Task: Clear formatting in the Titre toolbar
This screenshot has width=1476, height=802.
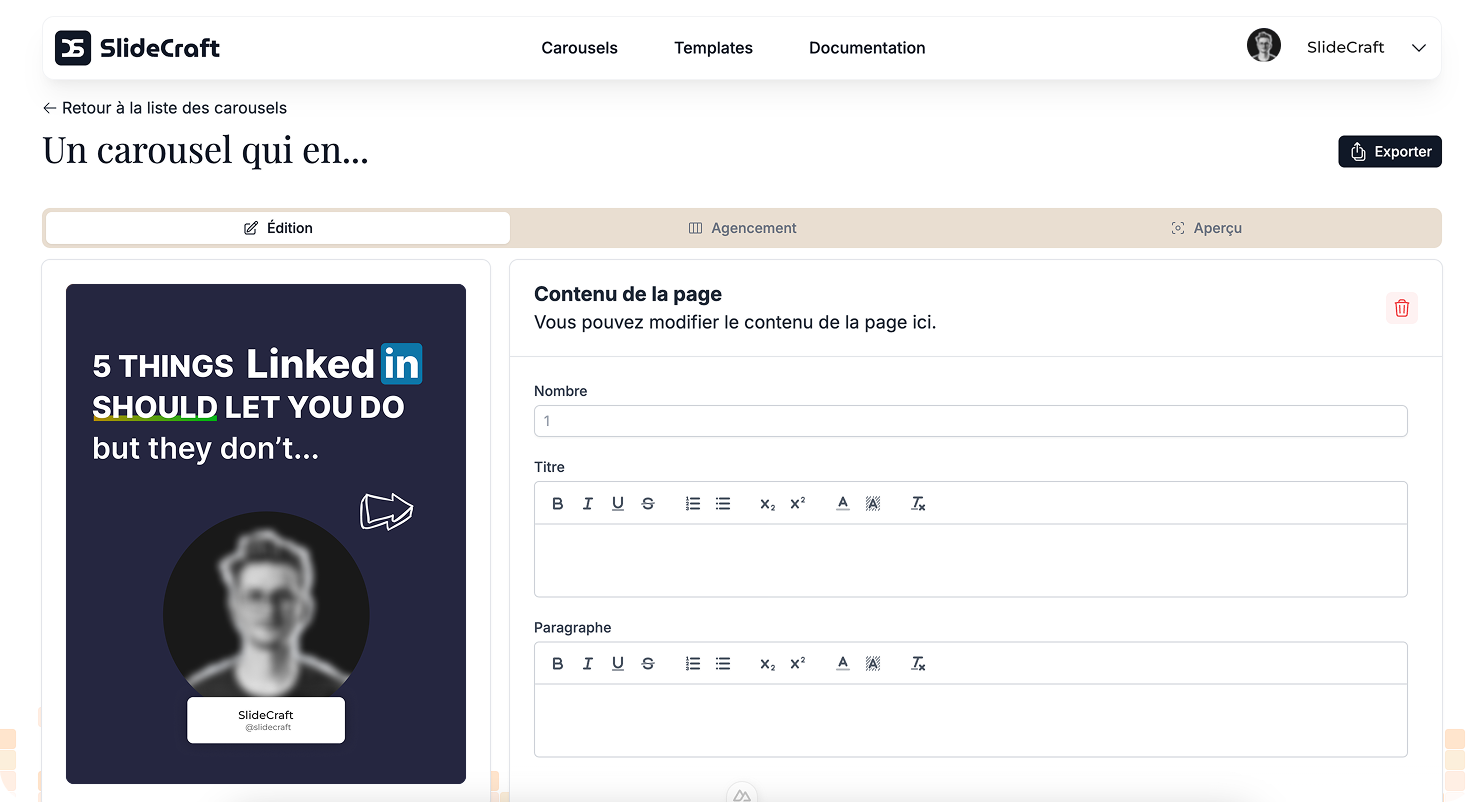Action: tap(918, 504)
